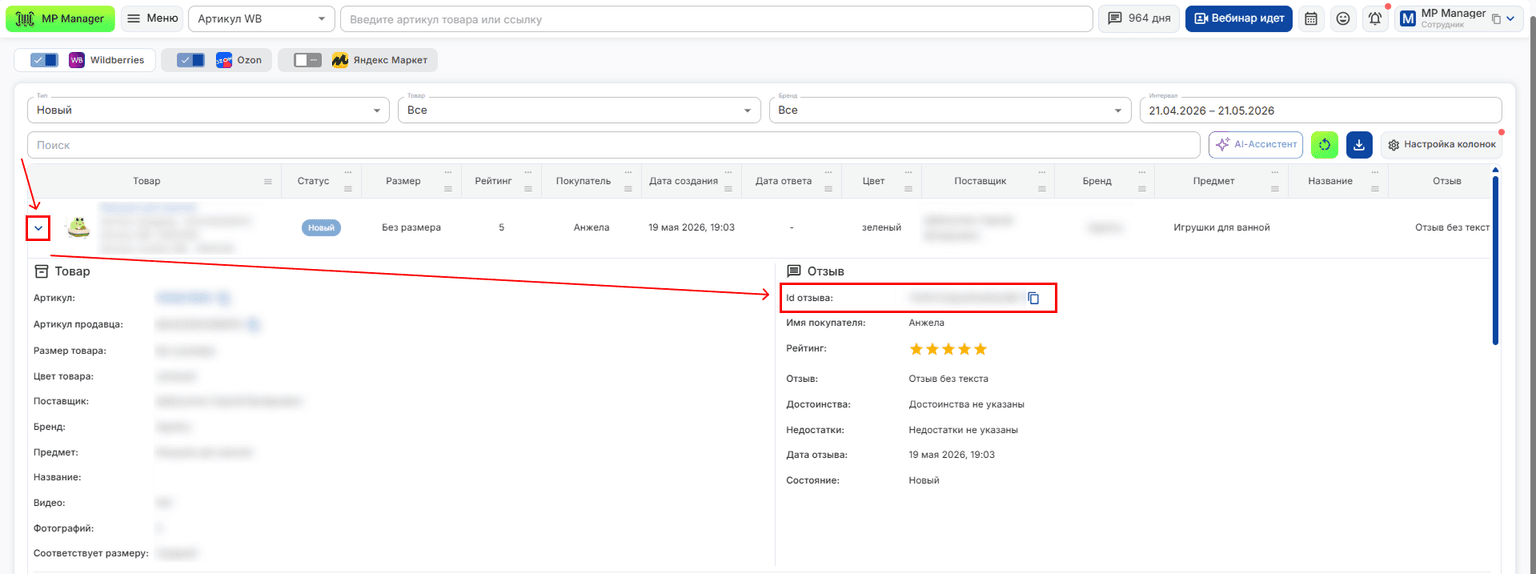Open chat icon showing 964 дня
The height and width of the screenshot is (574, 1536).
[x=1139, y=18]
